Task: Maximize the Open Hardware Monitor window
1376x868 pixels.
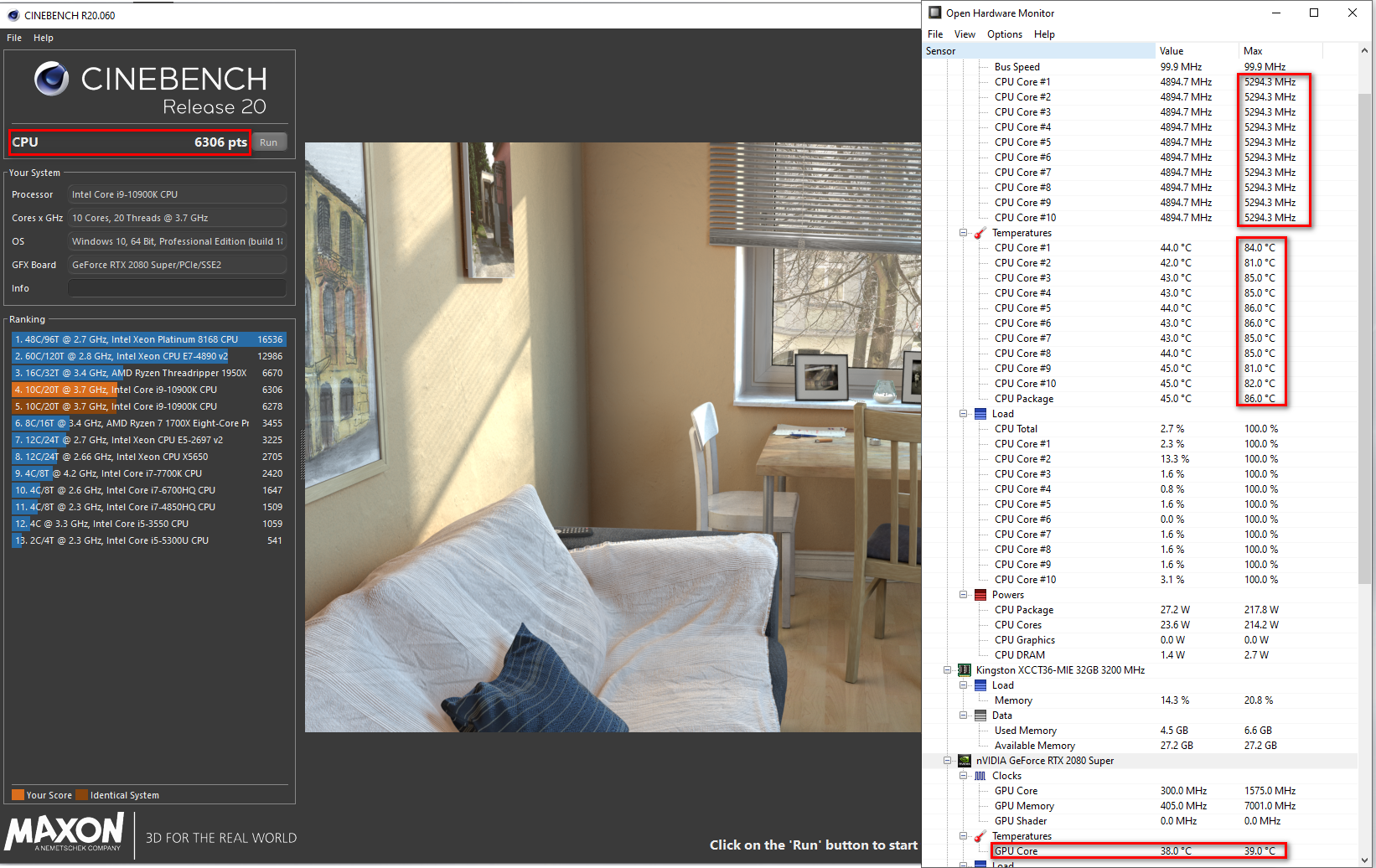Action: (1314, 13)
